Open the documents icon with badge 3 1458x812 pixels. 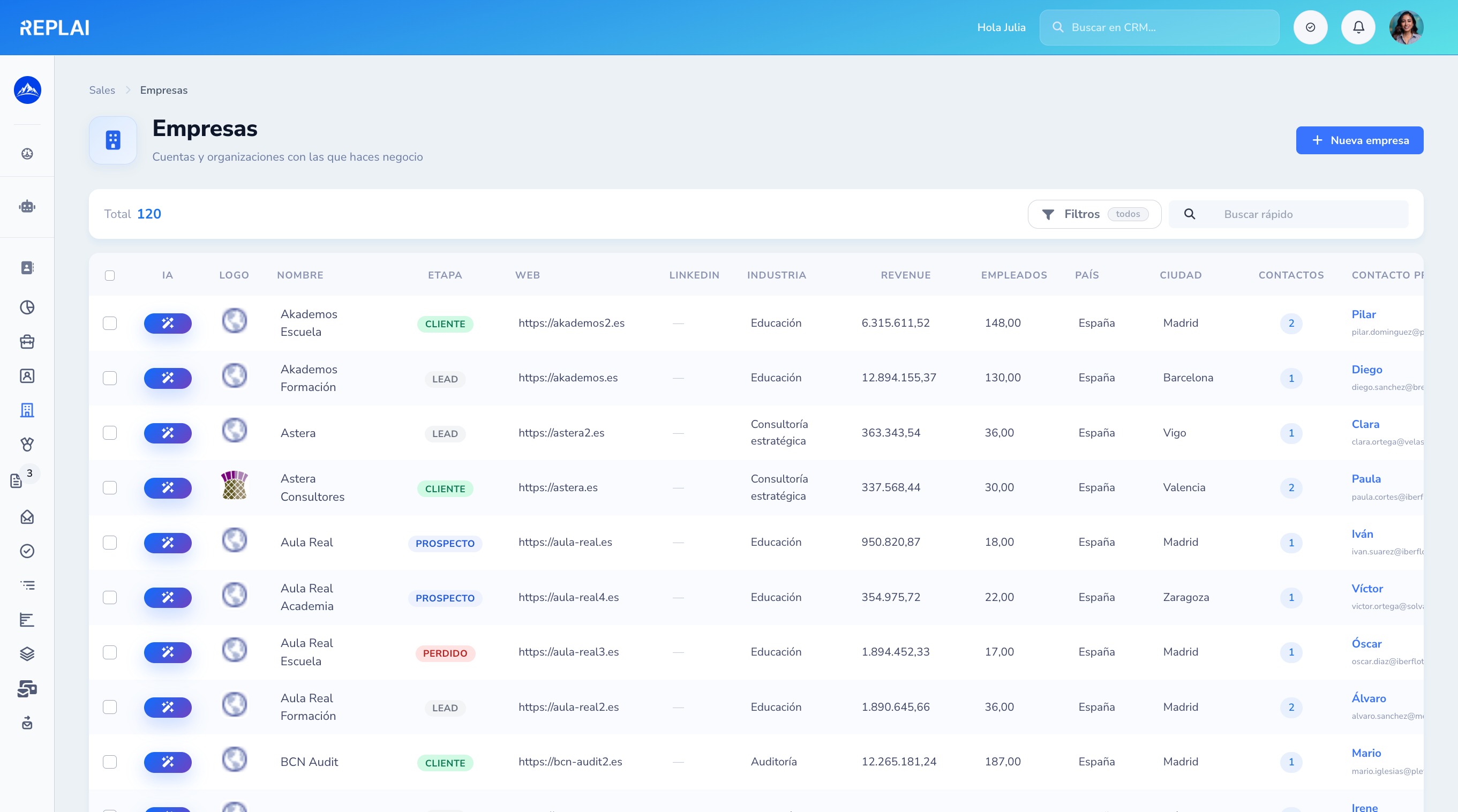pyautogui.click(x=17, y=481)
